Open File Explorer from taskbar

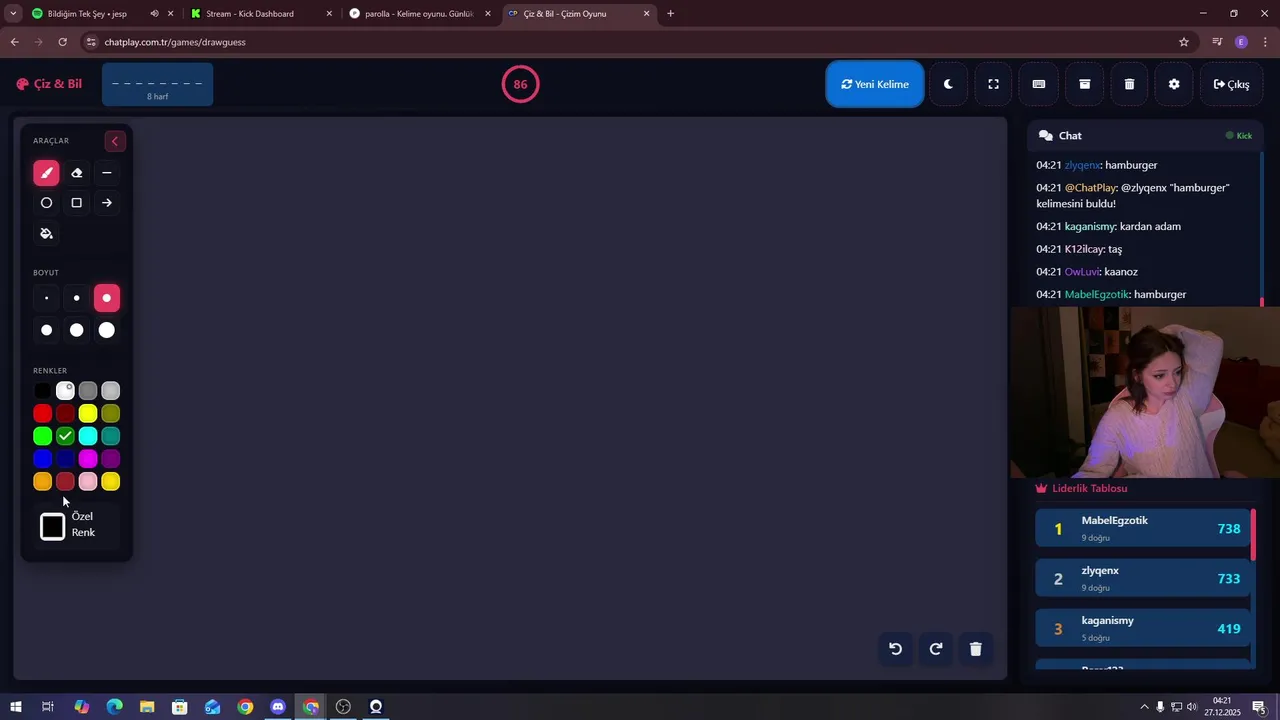147,707
